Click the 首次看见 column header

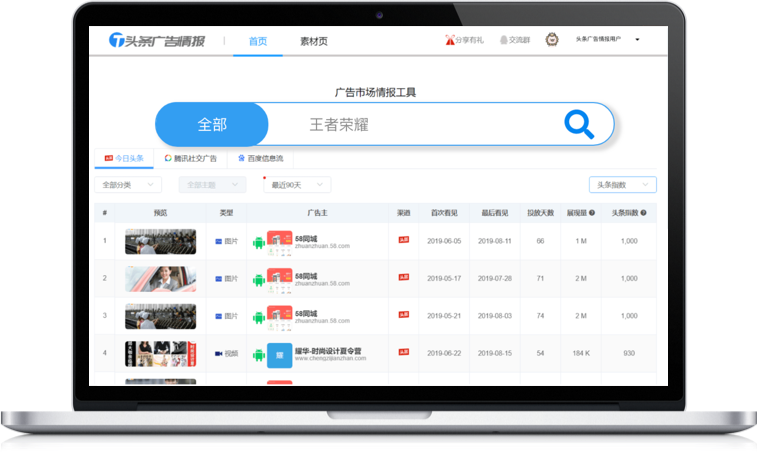[444, 213]
